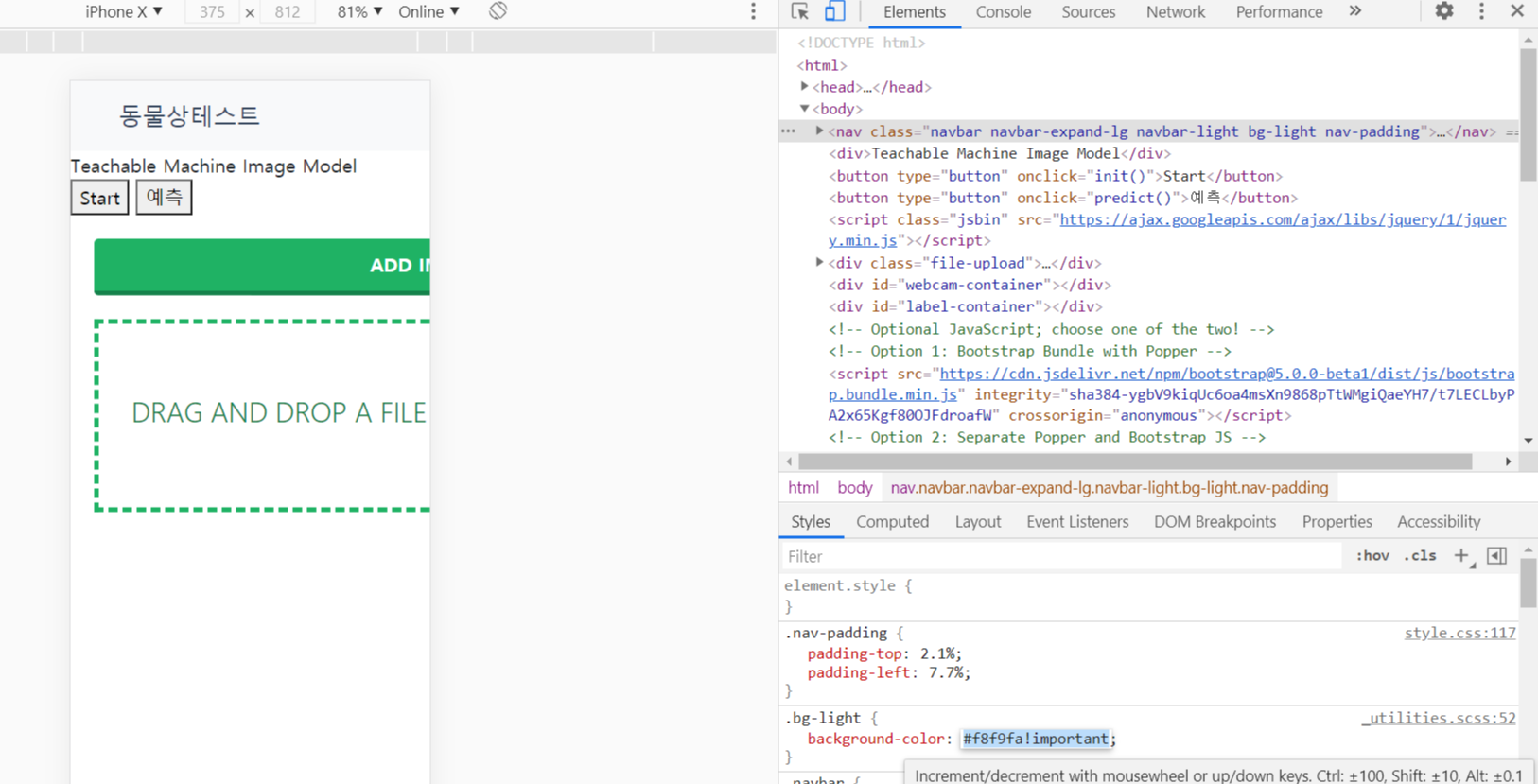Select the label-container div row
This screenshot has width=1538, height=784.
tap(966, 306)
